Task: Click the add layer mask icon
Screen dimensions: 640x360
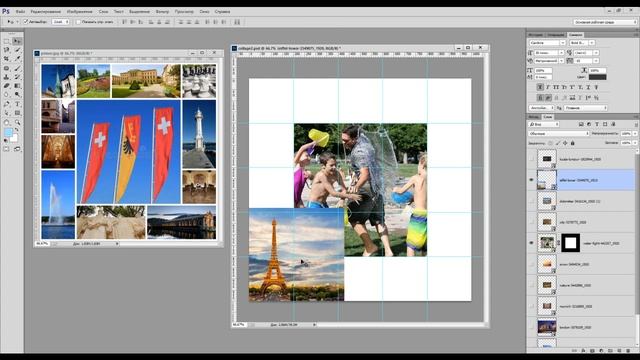Action: (x=592, y=351)
